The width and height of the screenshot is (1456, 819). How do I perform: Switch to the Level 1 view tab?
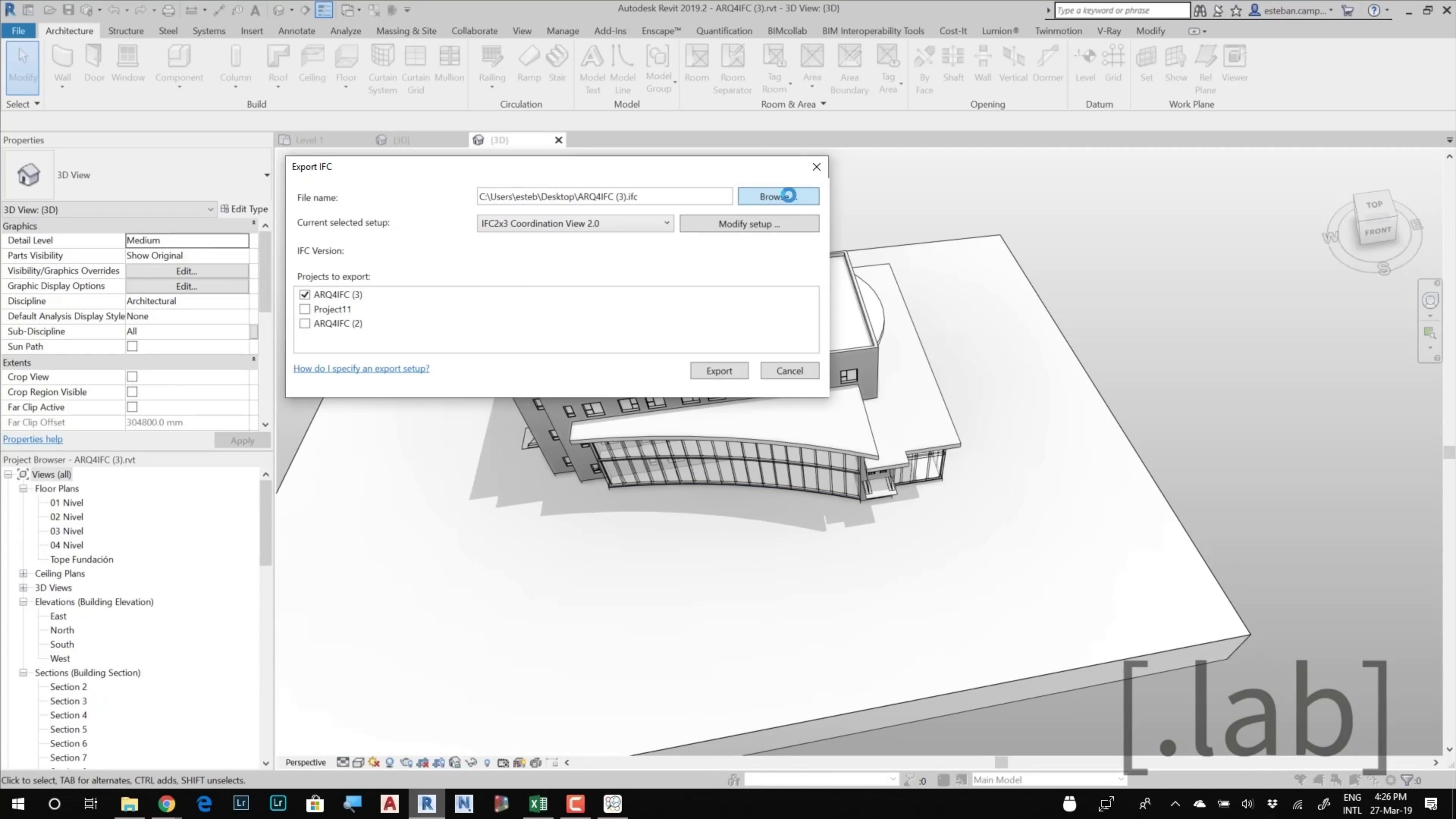[309, 140]
